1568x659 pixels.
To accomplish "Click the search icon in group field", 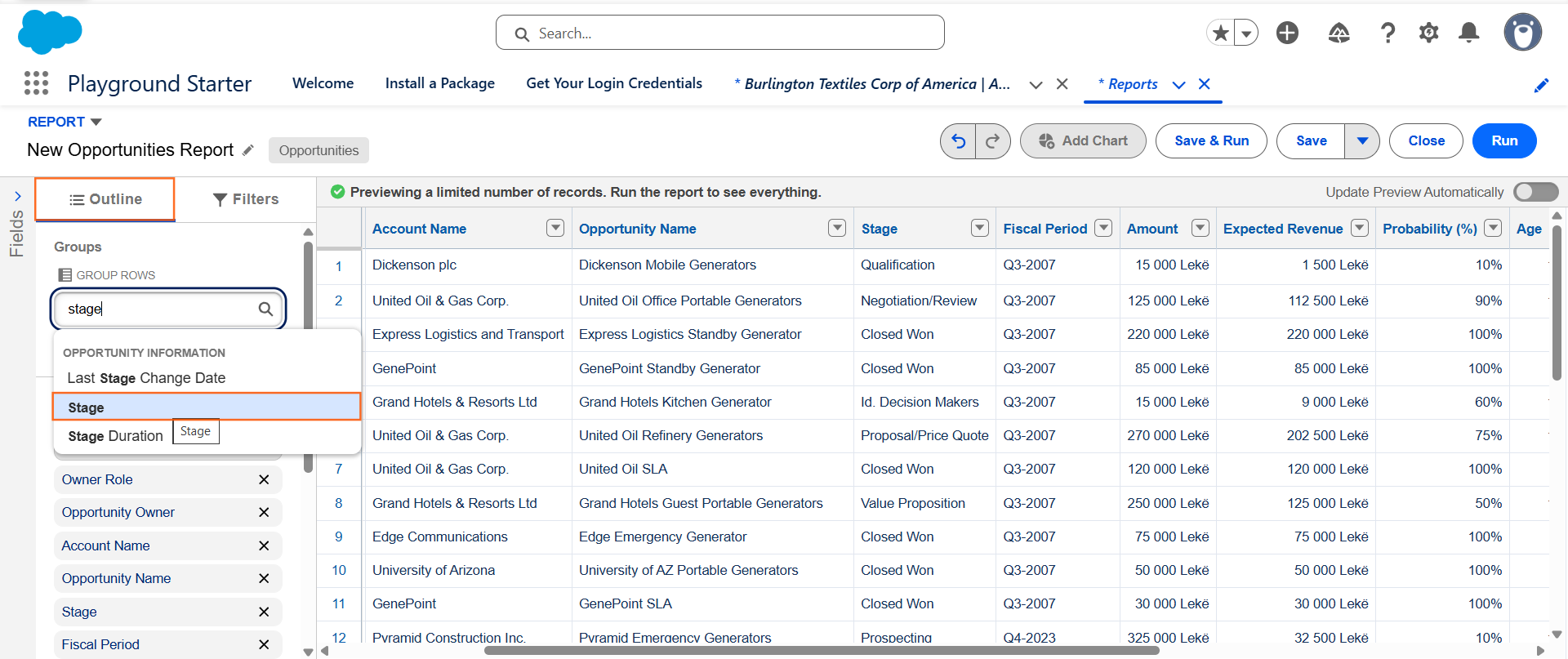I will (x=265, y=309).
